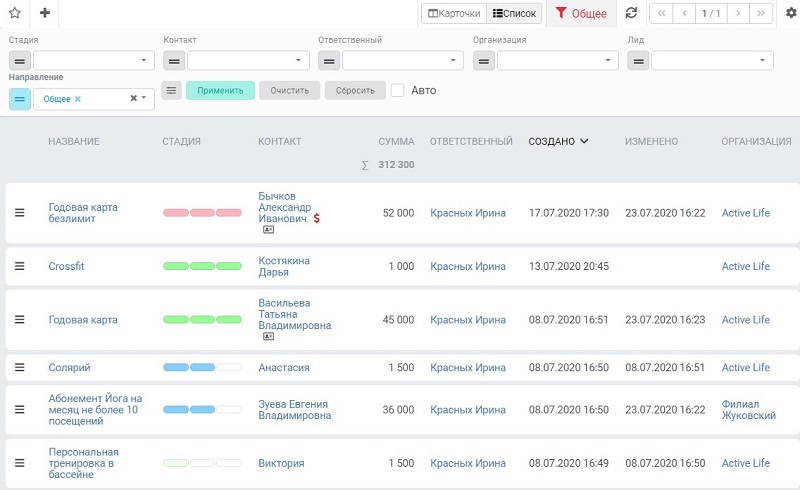The height and width of the screenshot is (490, 800).
Task: Open contact Анастасия
Action: [x=284, y=368]
